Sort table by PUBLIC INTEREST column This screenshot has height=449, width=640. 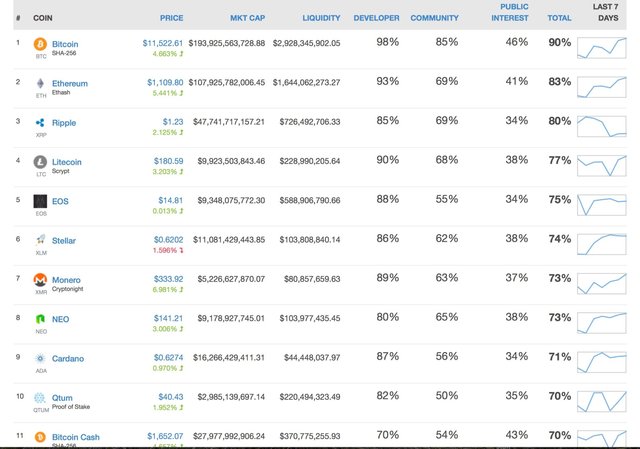point(510,12)
